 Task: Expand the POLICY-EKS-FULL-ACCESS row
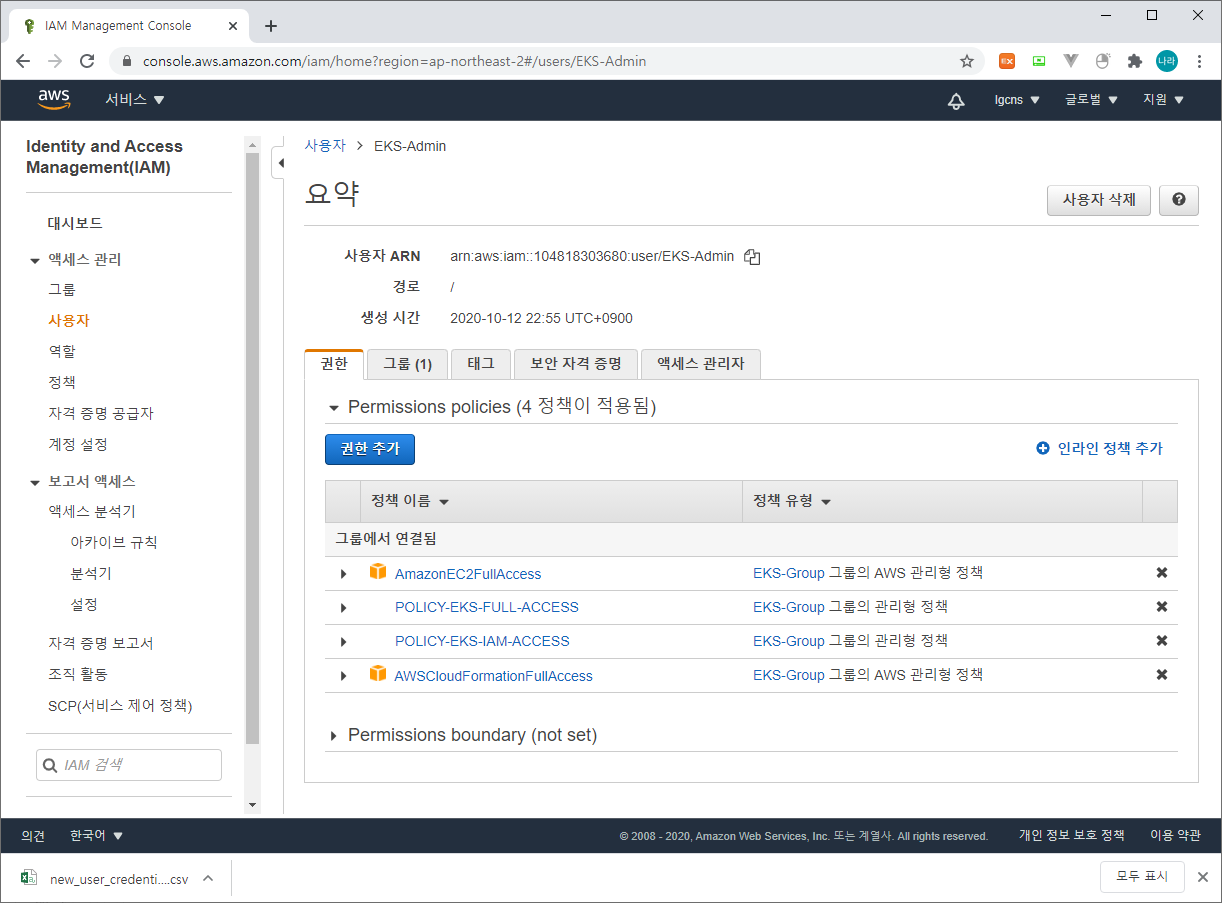[x=343, y=608]
